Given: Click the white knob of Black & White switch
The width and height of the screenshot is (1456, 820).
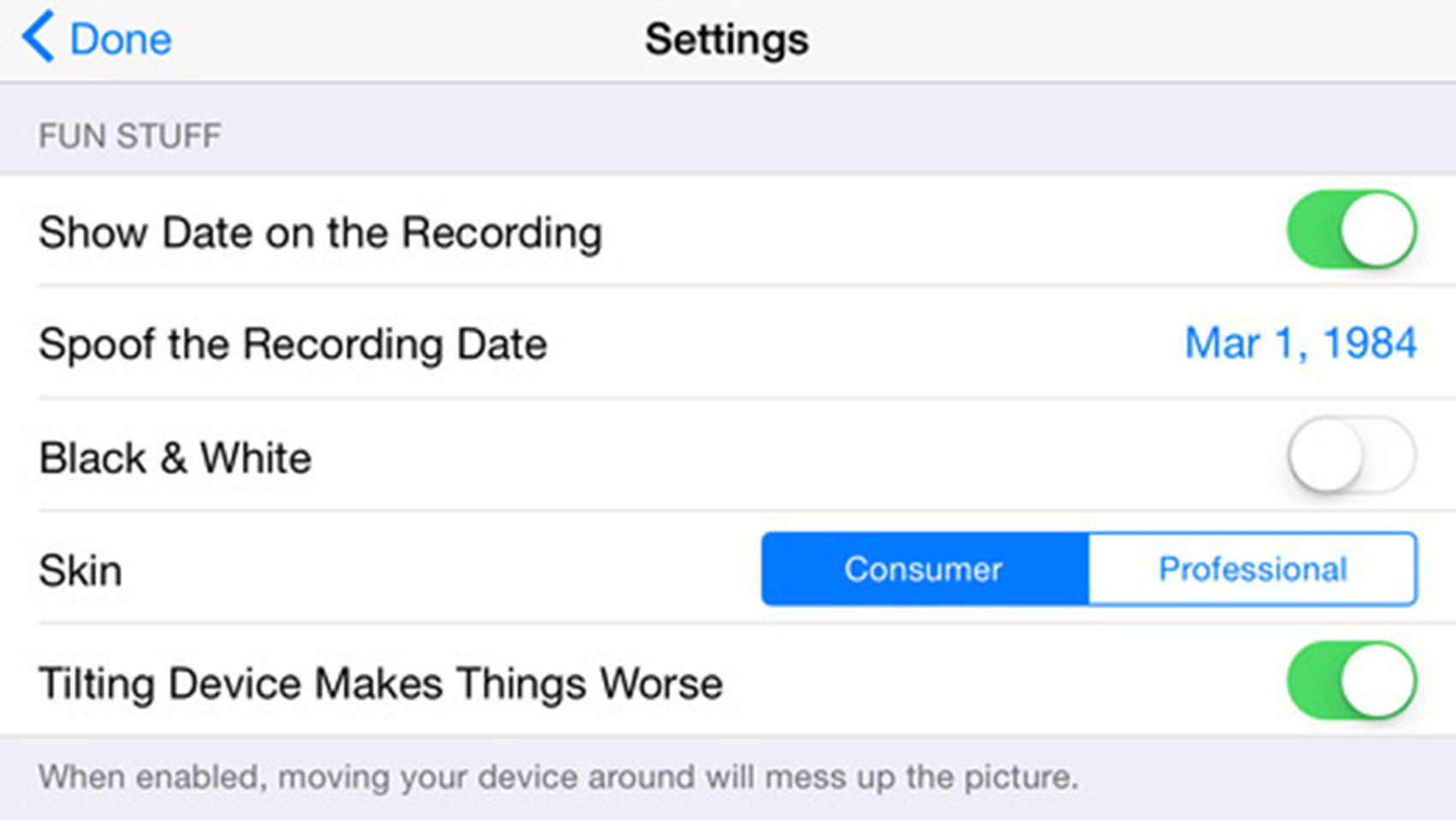Looking at the screenshot, I should point(1325,455).
